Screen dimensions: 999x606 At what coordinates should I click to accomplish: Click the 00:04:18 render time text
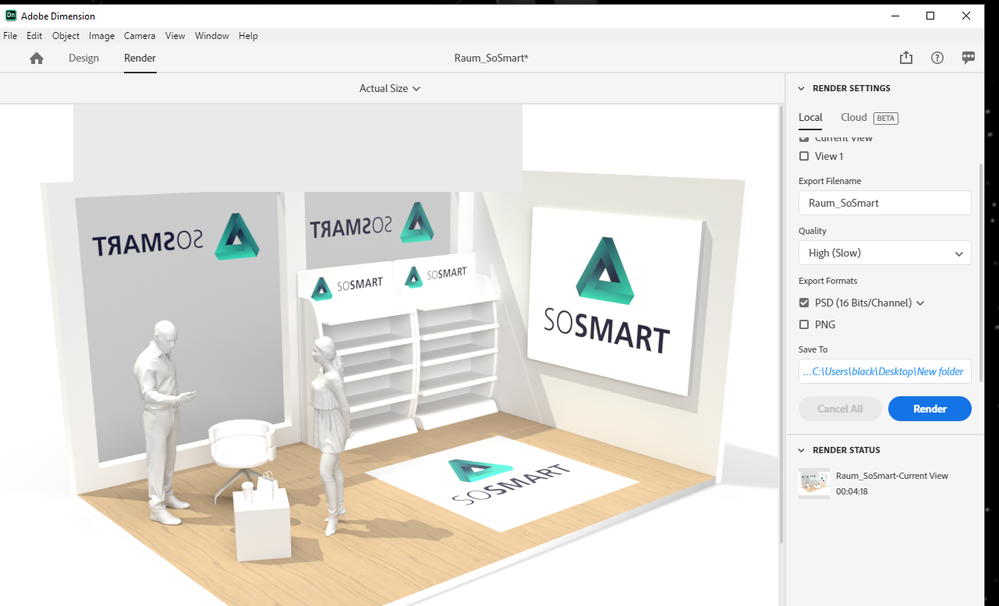click(x=852, y=491)
